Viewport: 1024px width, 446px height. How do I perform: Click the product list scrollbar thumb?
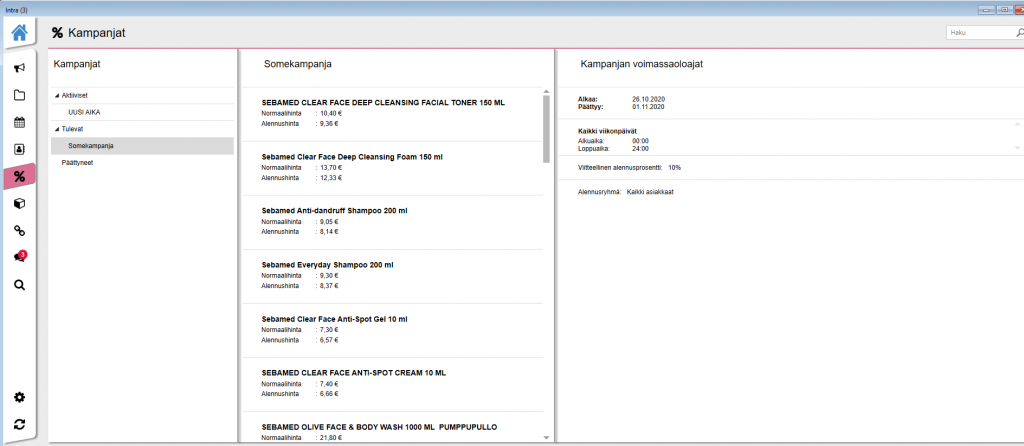(x=547, y=129)
